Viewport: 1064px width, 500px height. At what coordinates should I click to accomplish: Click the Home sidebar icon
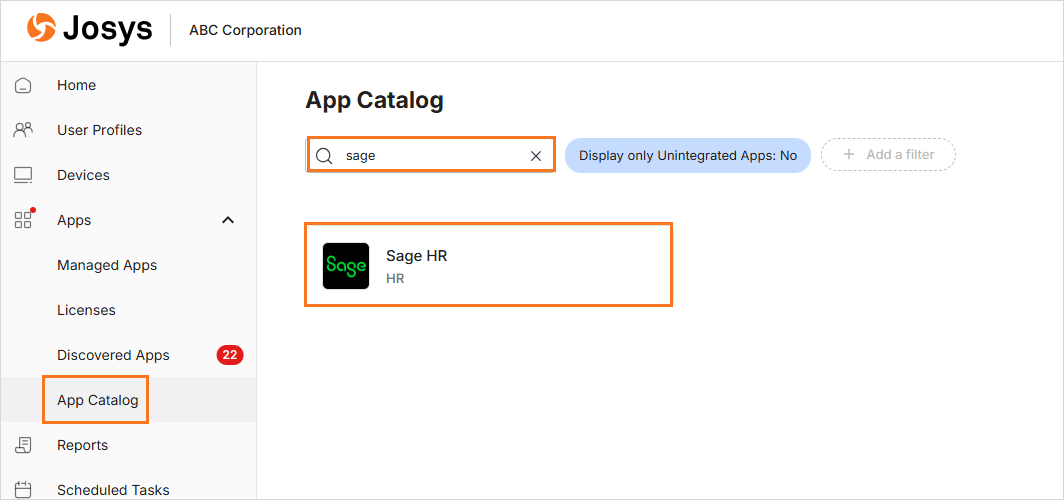[23, 85]
